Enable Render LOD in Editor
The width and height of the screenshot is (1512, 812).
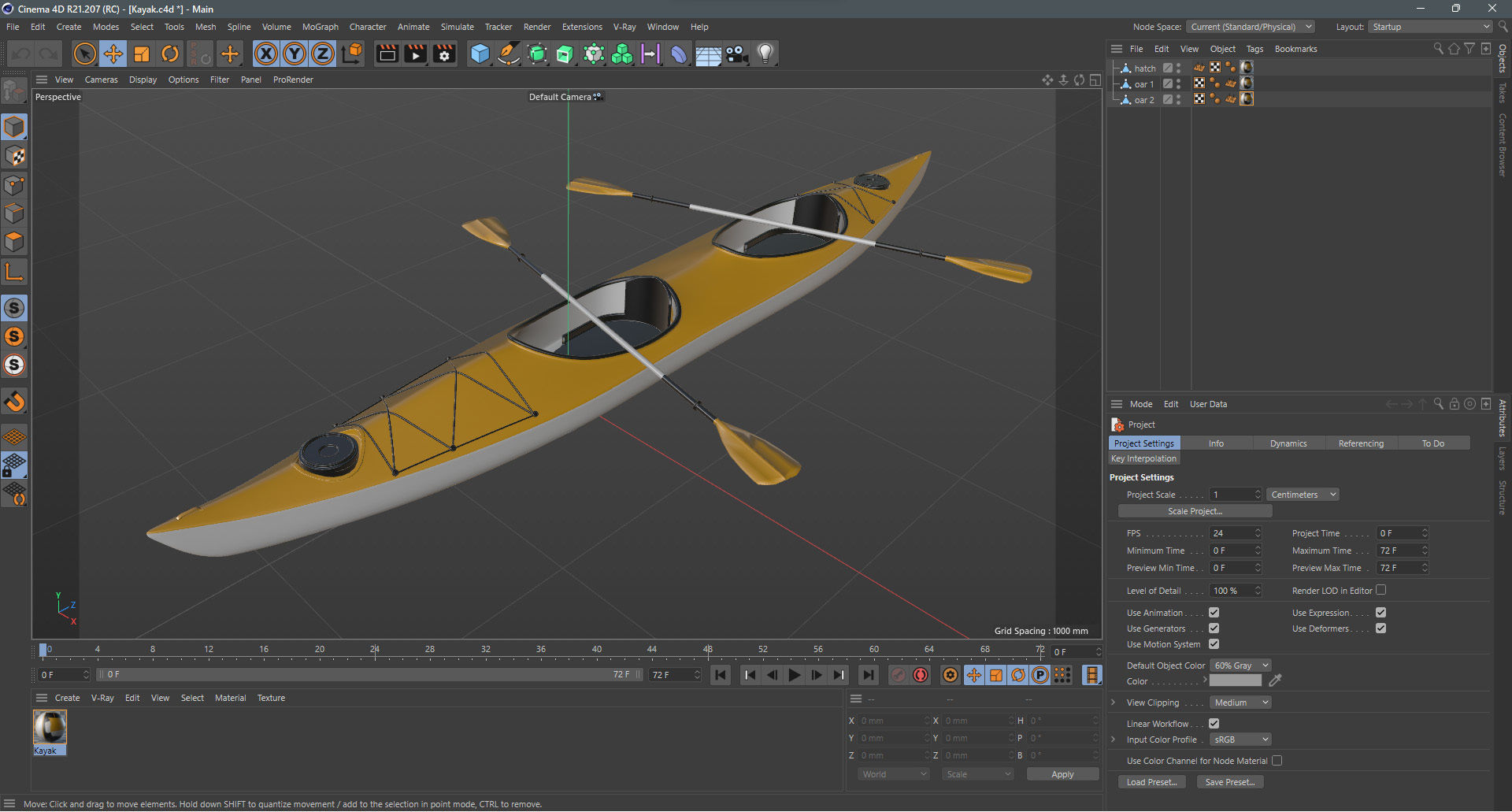[x=1380, y=590]
